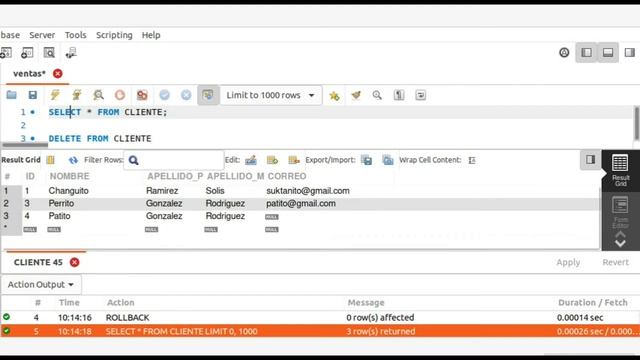Screen dimensions: 640x360
Task: Select the Perrito name cell
Action: click(x=61, y=203)
